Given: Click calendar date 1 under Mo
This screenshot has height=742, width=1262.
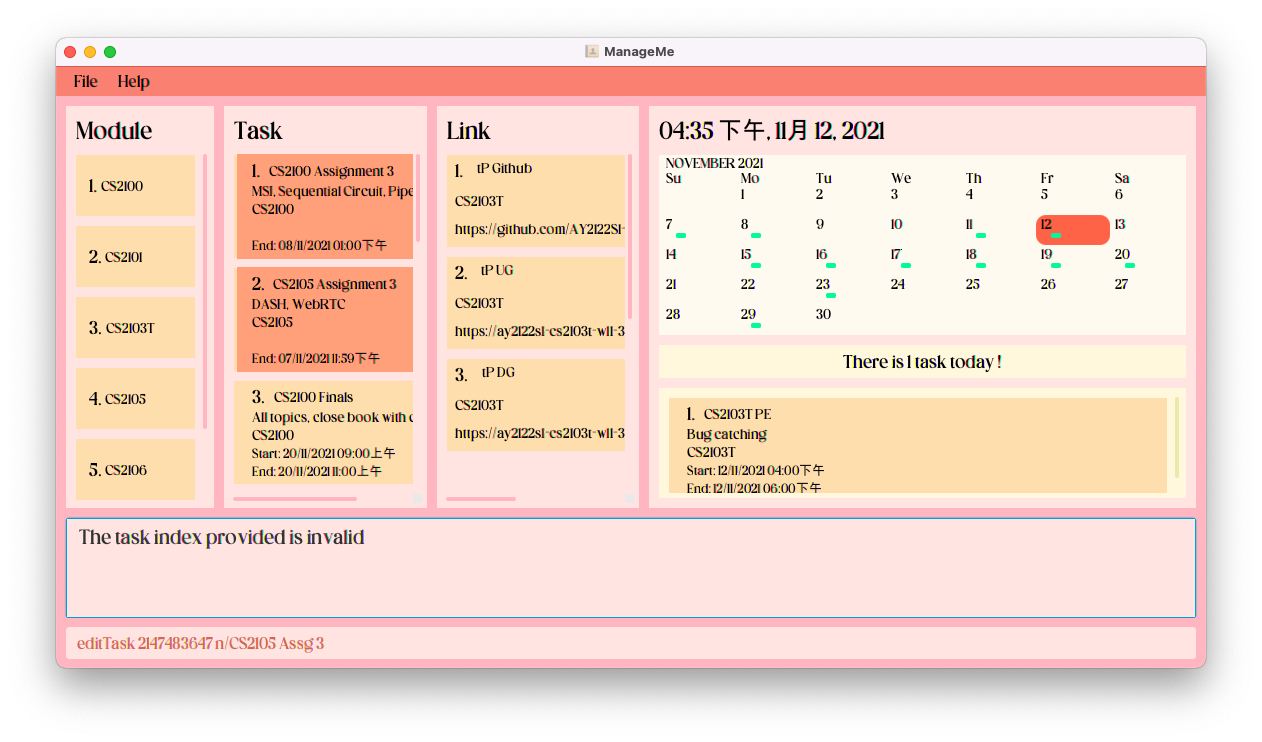Looking at the screenshot, I should coord(743,195).
